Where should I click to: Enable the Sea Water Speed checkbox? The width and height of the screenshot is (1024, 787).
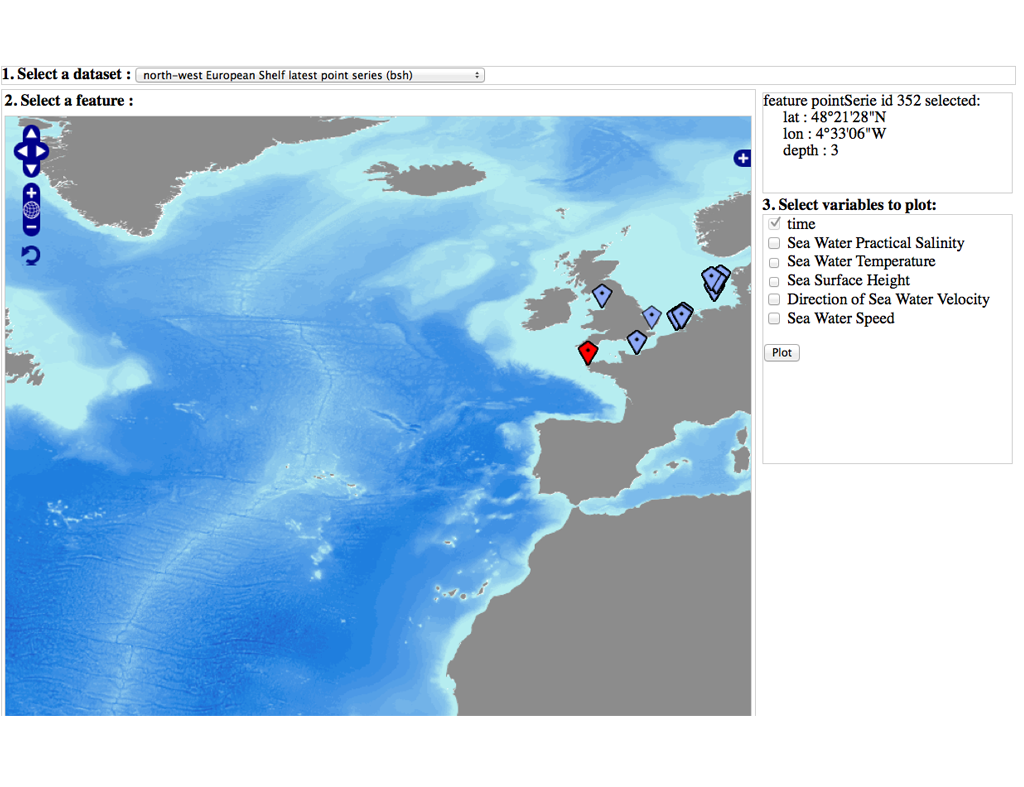click(x=774, y=319)
